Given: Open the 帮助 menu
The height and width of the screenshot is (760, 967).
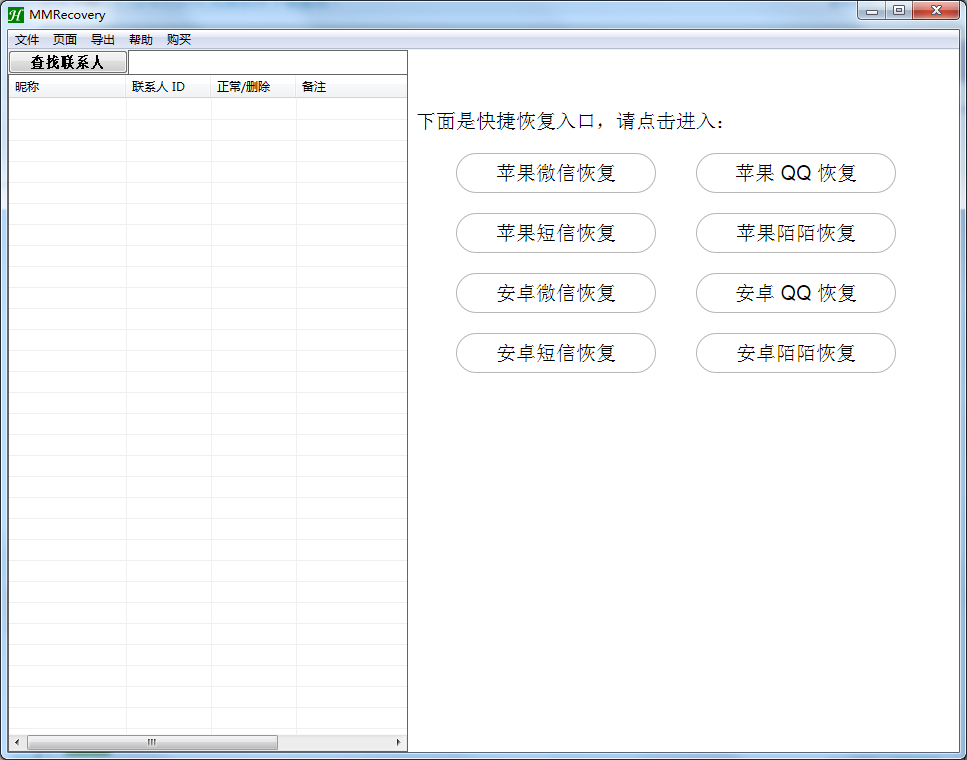Looking at the screenshot, I should (141, 39).
